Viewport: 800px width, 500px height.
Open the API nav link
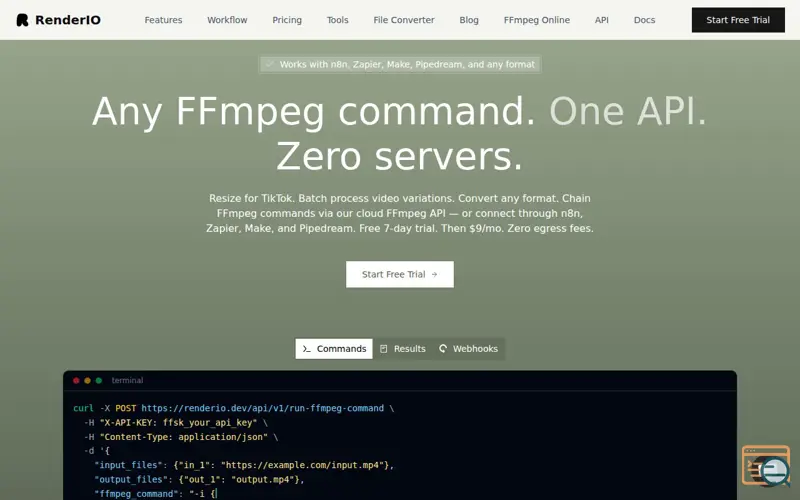pos(602,20)
